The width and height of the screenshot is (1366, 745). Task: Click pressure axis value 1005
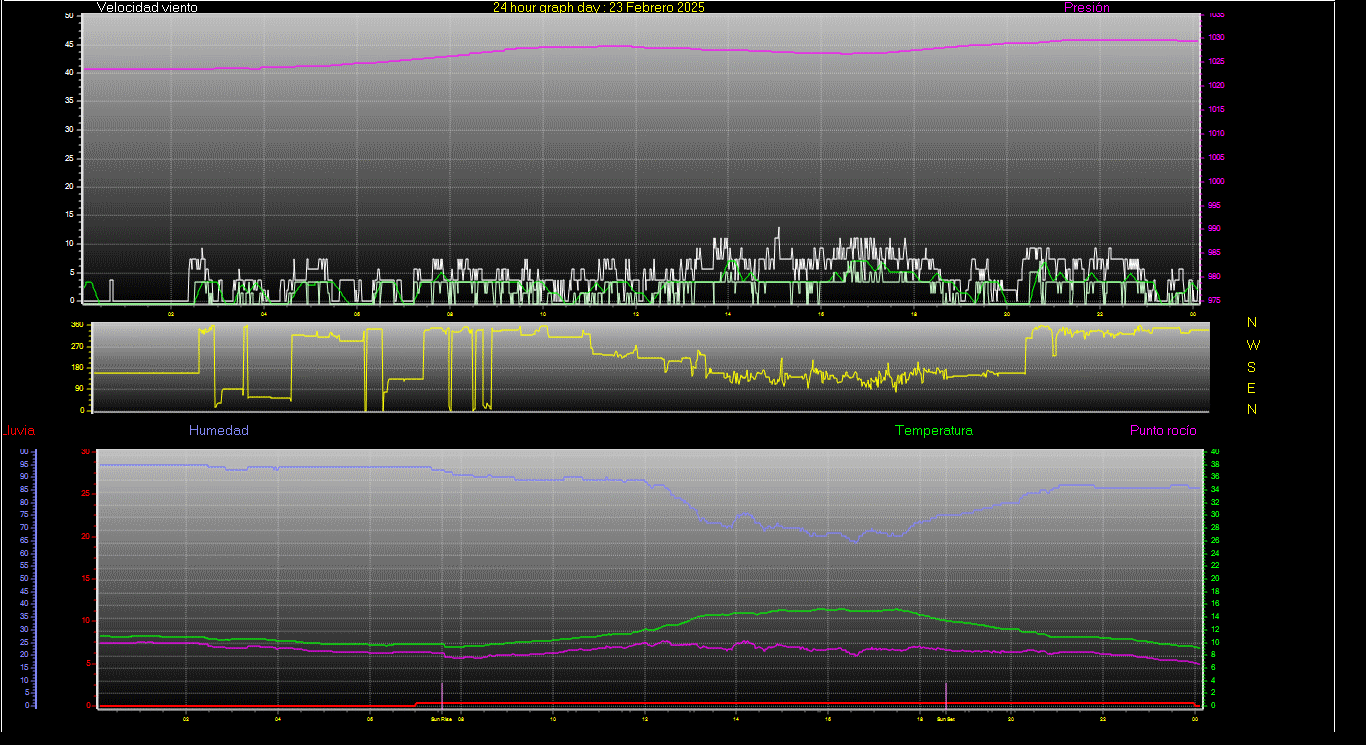1215,158
